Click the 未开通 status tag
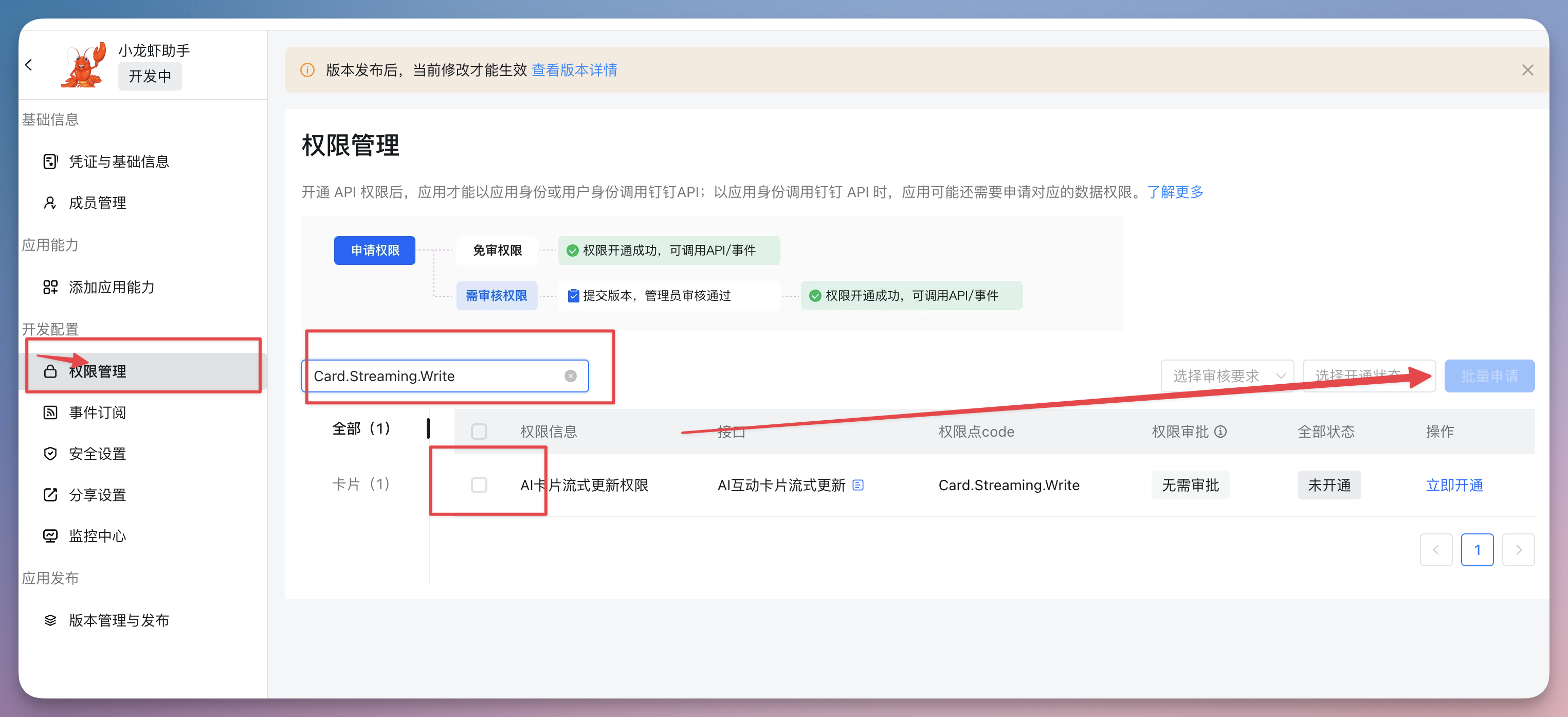This screenshot has height=717, width=1568. pyautogui.click(x=1329, y=485)
